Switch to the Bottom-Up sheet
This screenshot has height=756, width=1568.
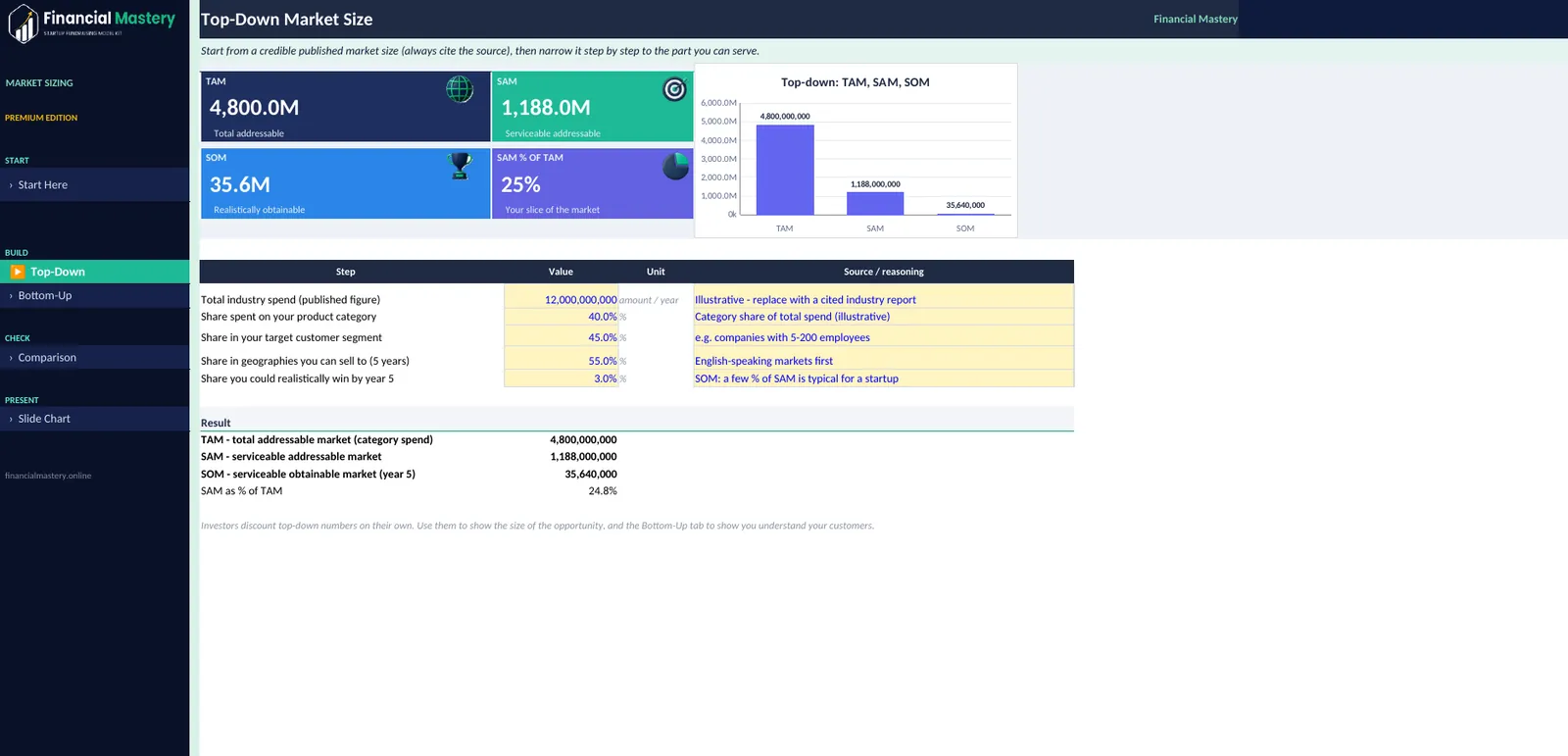95,295
